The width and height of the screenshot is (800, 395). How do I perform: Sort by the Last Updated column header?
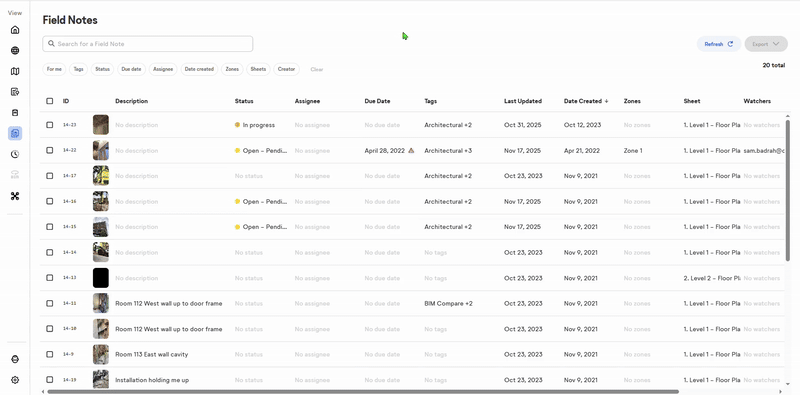(523, 101)
